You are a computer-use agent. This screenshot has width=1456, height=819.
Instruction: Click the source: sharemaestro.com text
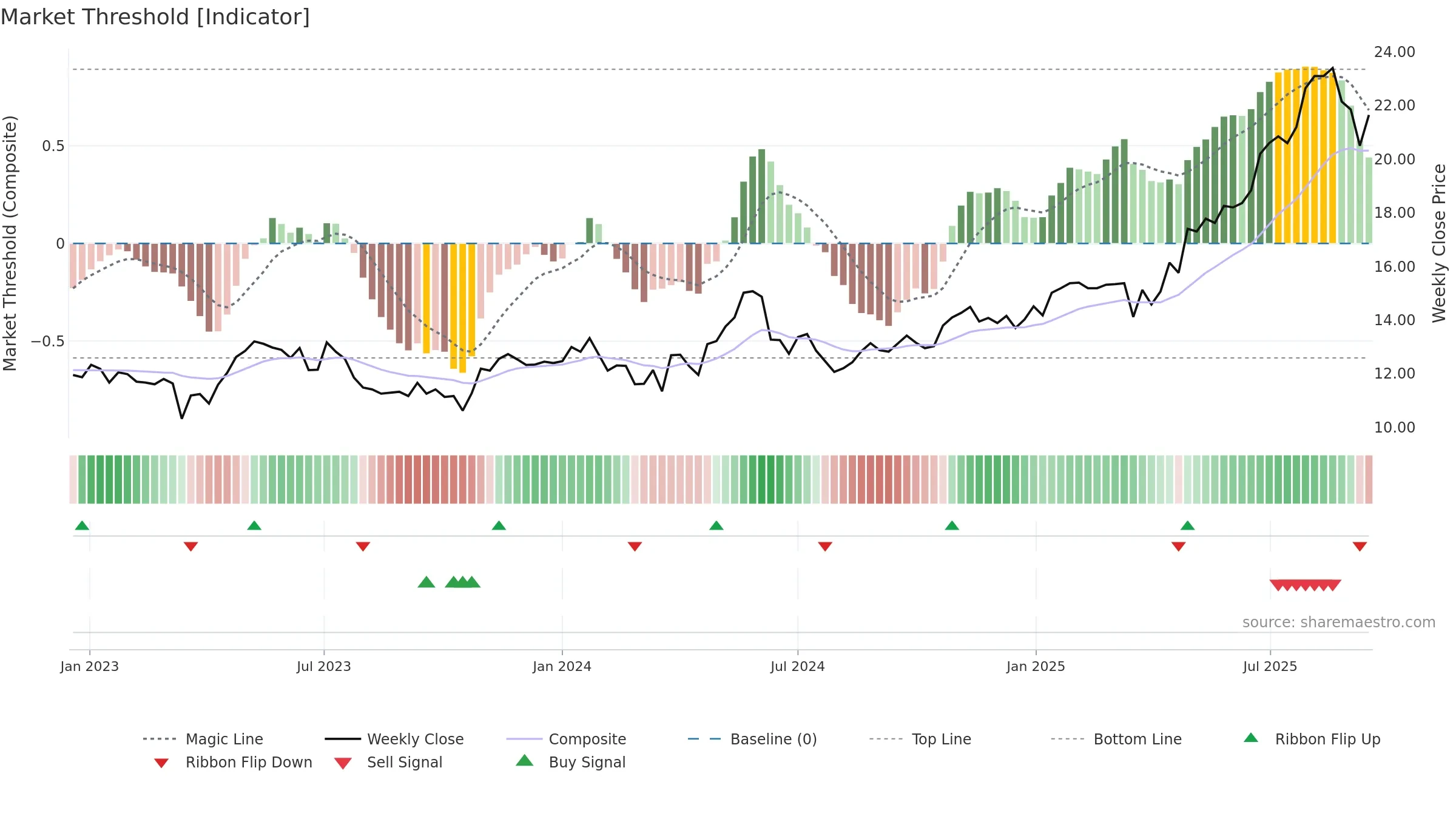click(1339, 622)
